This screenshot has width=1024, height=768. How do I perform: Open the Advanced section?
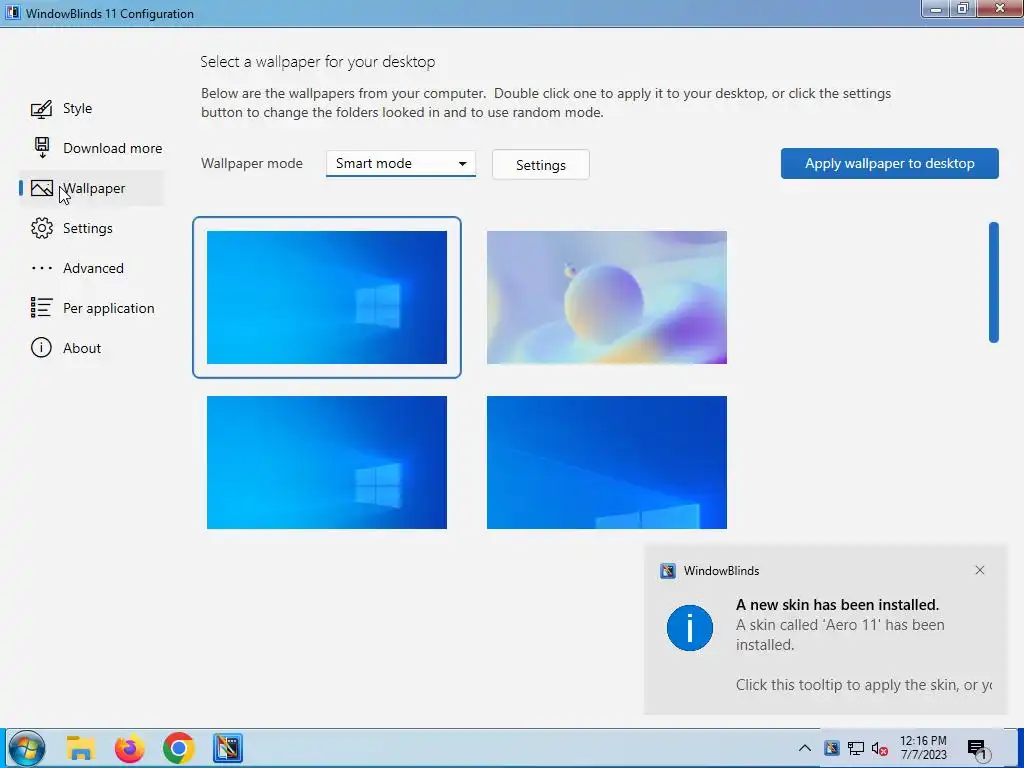(x=91, y=268)
